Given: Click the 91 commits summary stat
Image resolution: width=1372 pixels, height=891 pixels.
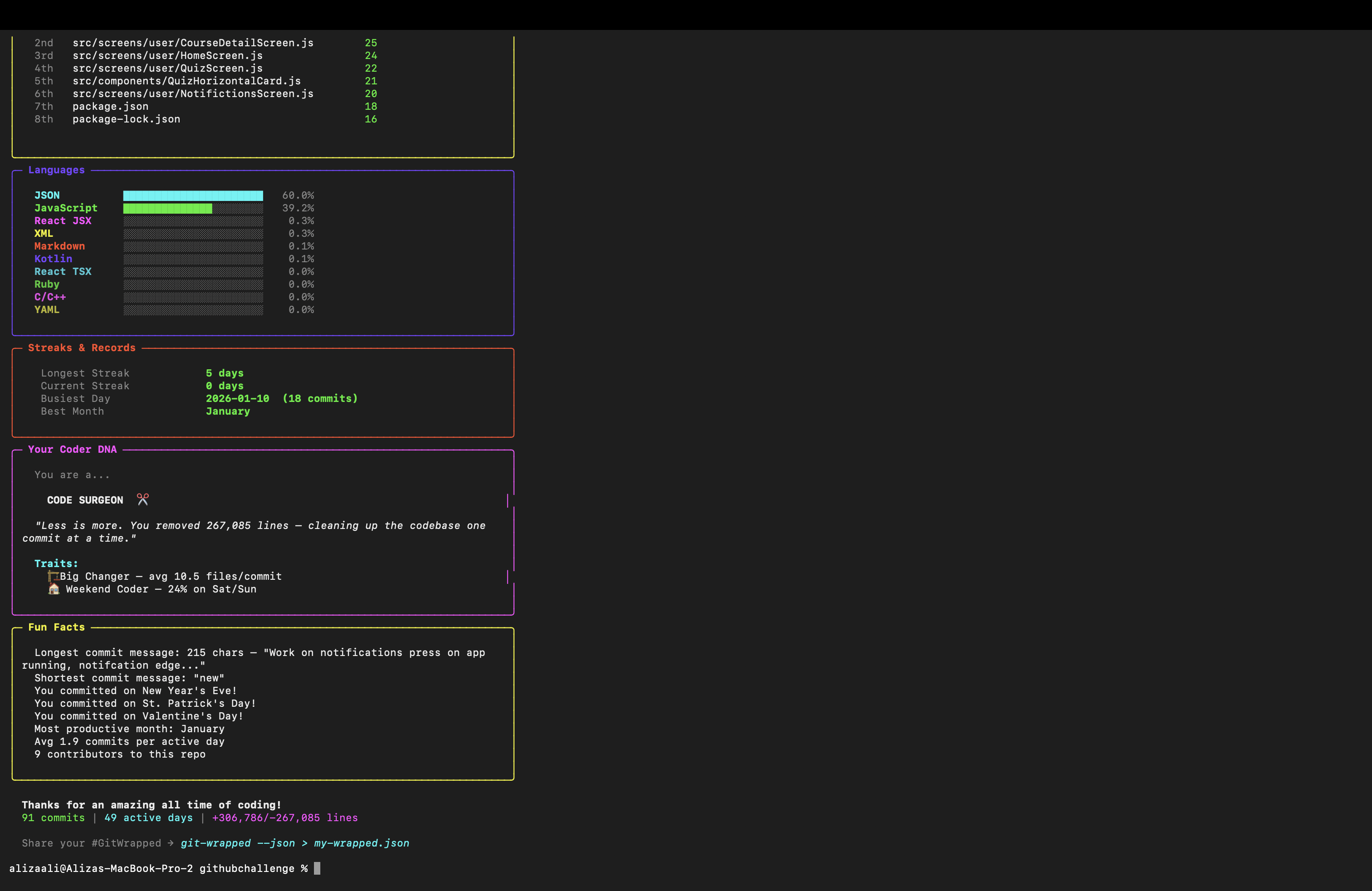Looking at the screenshot, I should point(53,818).
